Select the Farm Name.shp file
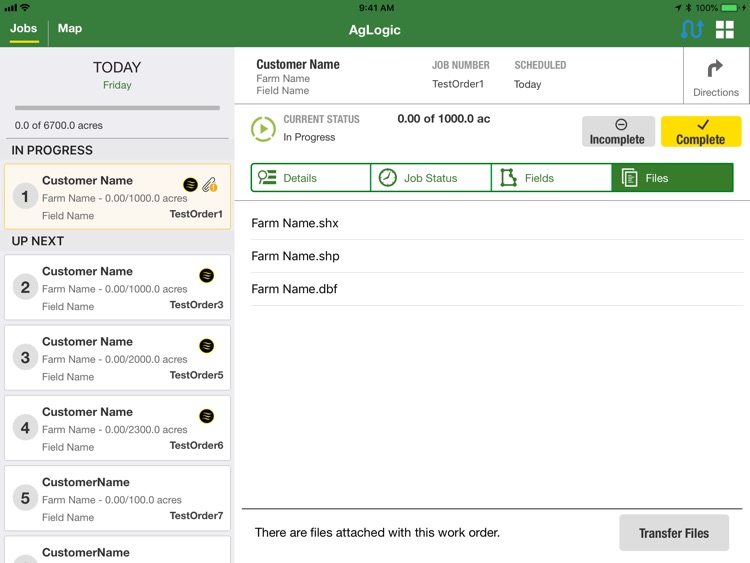Screen dimensions: 750x563 [x=497, y=256]
